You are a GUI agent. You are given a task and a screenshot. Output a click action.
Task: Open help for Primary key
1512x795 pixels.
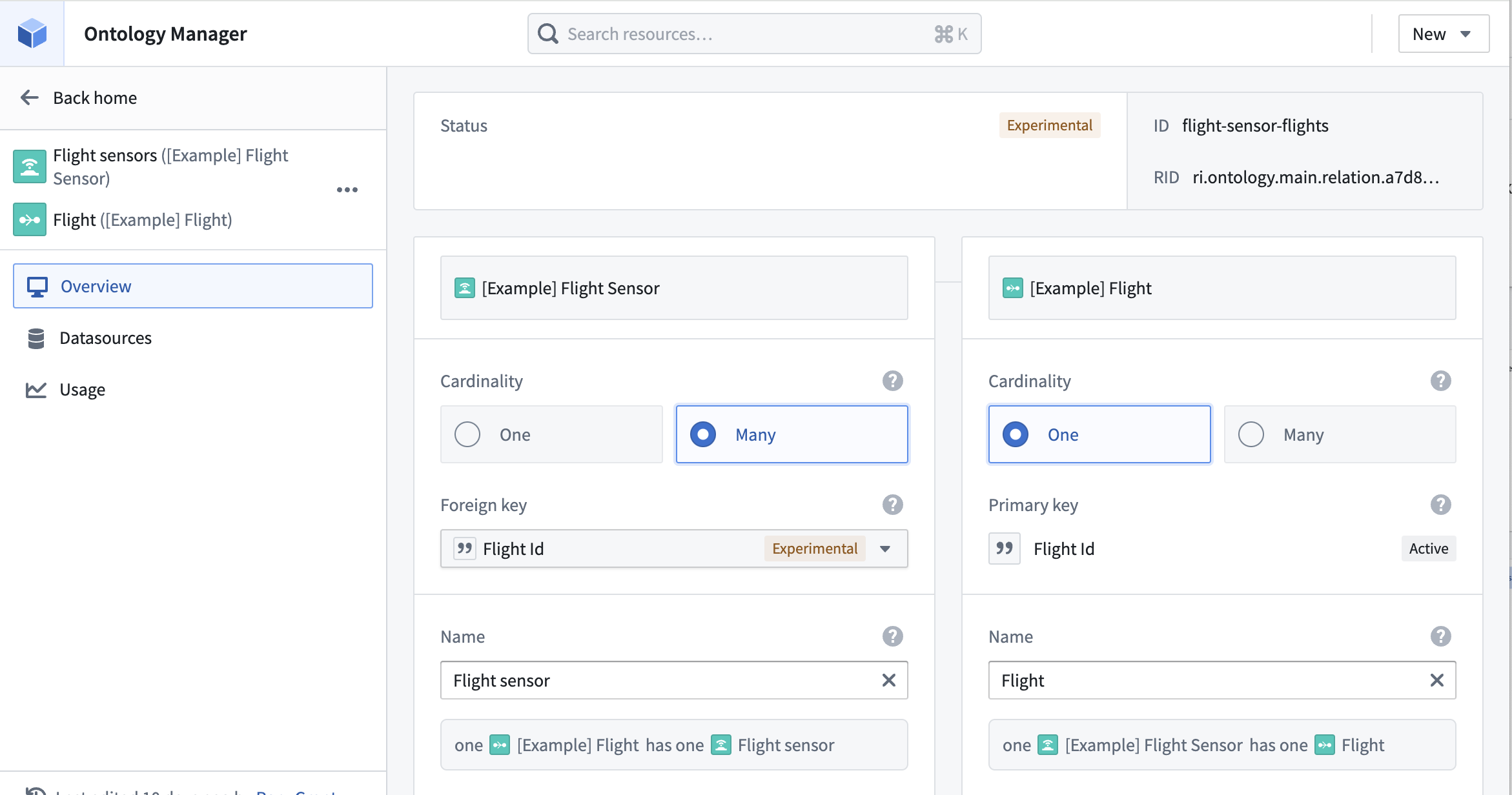[1440, 505]
